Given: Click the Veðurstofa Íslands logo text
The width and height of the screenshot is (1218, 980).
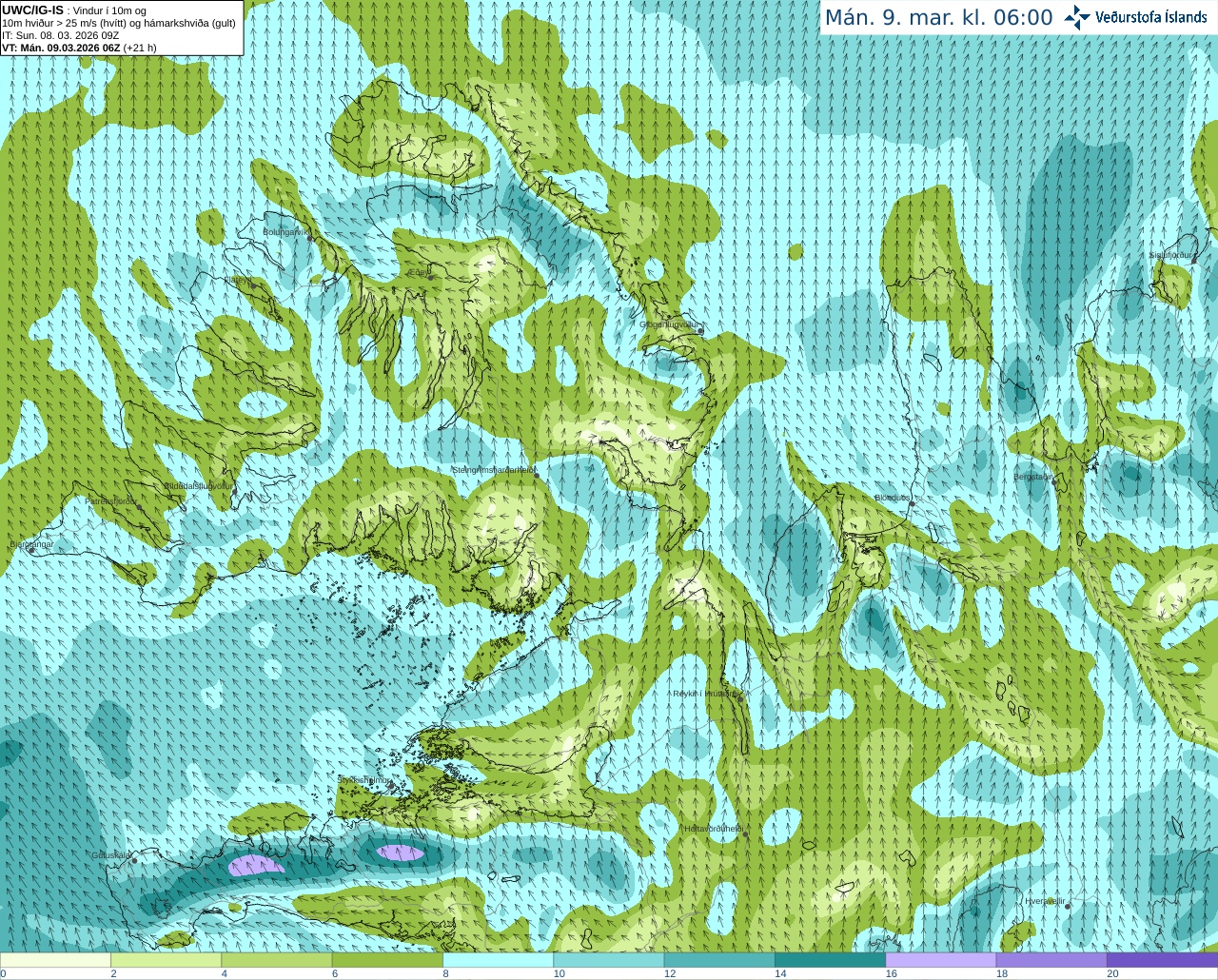Looking at the screenshot, I should click(x=1150, y=17).
